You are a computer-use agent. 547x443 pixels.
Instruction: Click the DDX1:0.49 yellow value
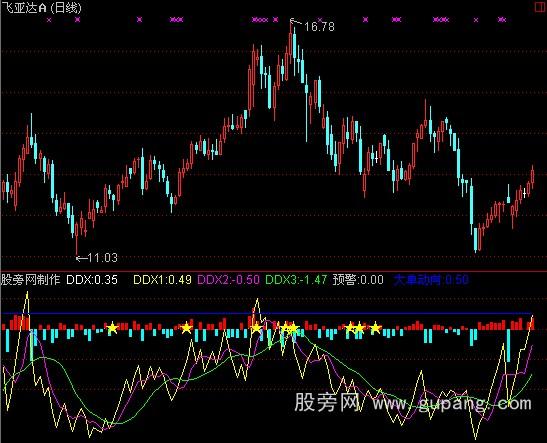tap(163, 280)
